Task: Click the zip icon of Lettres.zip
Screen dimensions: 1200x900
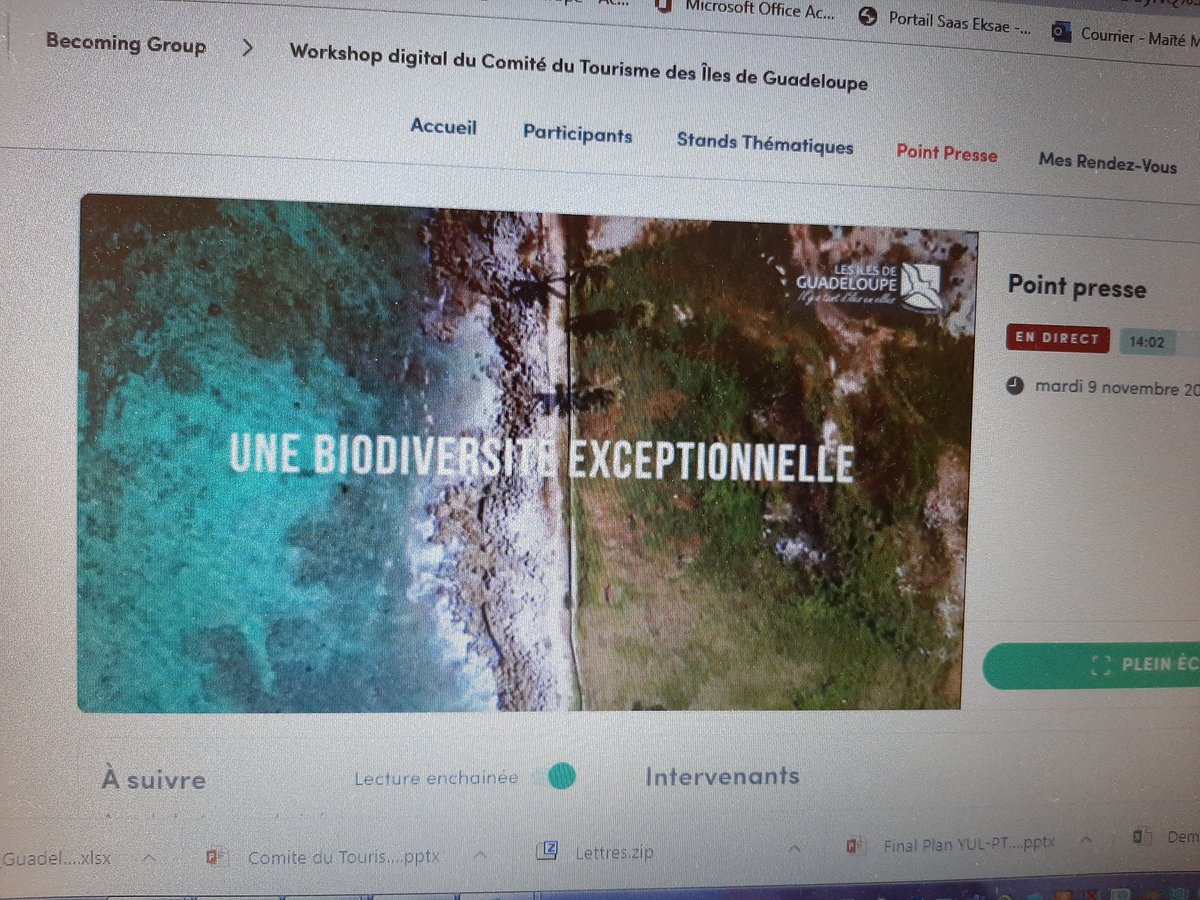Action: click(x=547, y=852)
